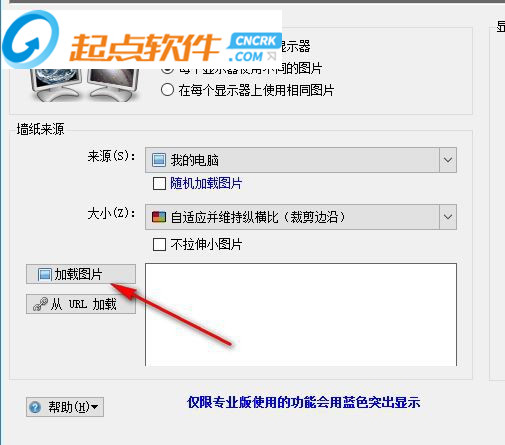Screen dimensions: 505x445
Task: Click the picture icon on 加载图片 button
Action: [44, 275]
